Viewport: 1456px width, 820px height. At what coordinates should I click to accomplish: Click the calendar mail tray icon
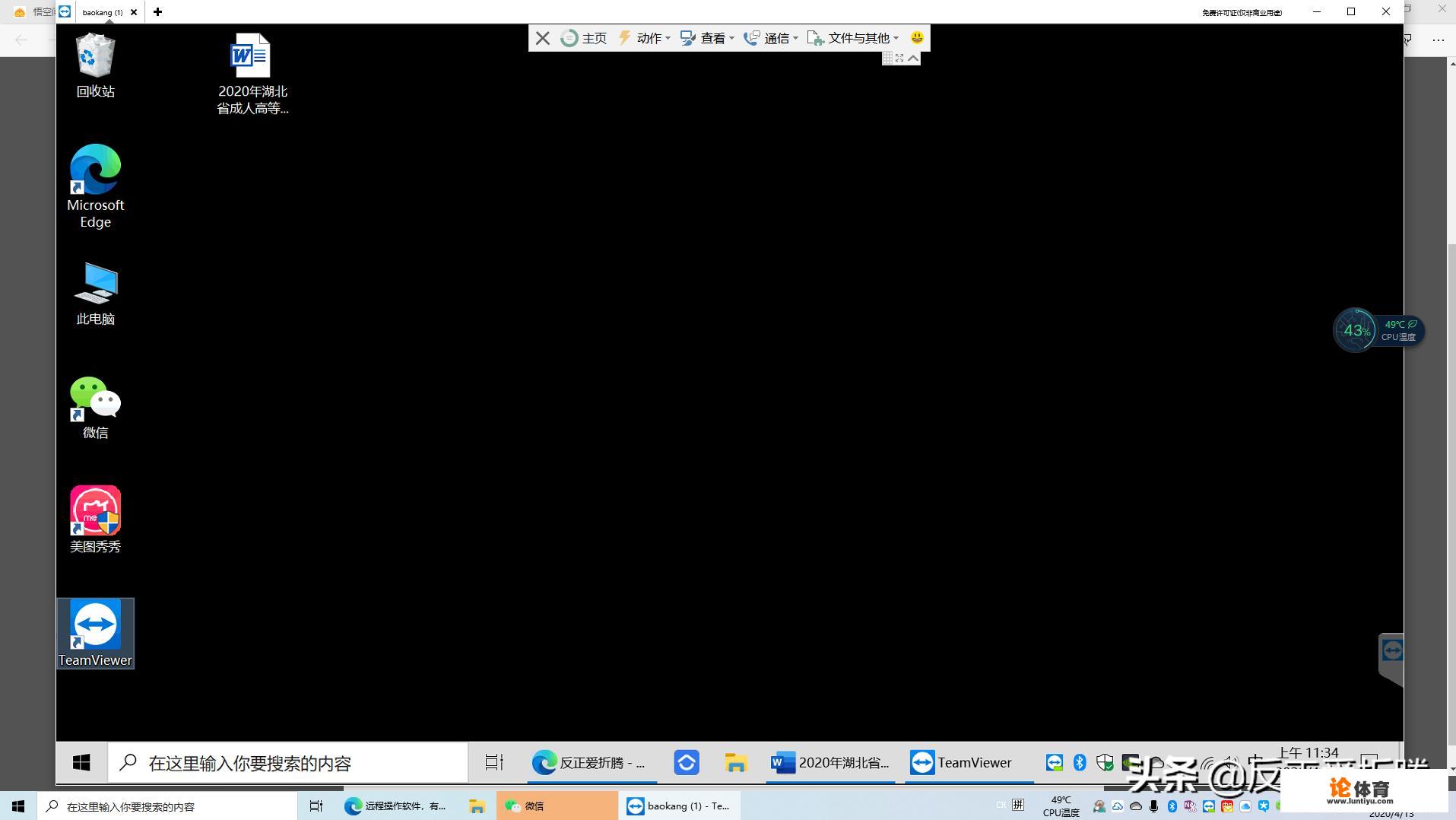pos(1226,806)
